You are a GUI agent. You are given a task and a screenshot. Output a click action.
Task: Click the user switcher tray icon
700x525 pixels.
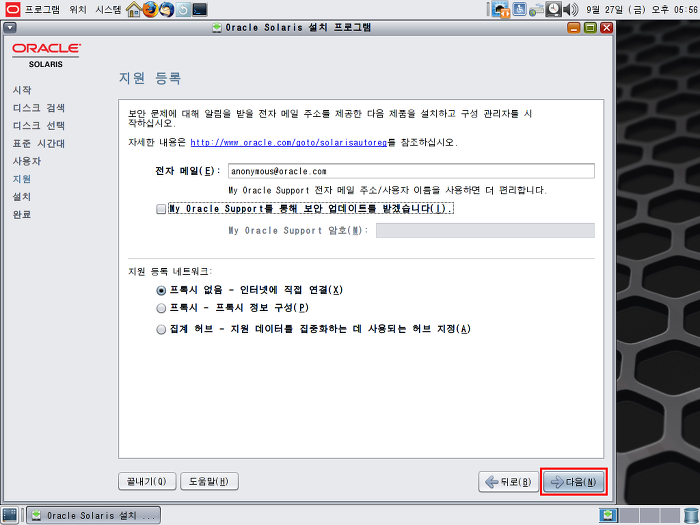[500, 9]
